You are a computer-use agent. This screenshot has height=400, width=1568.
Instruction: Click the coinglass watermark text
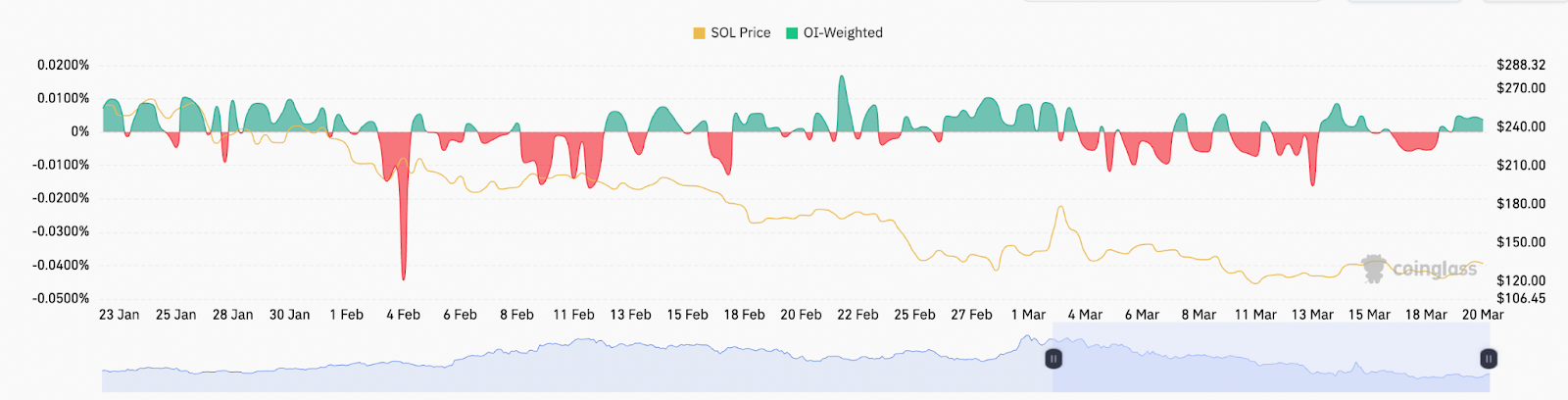(1434, 269)
